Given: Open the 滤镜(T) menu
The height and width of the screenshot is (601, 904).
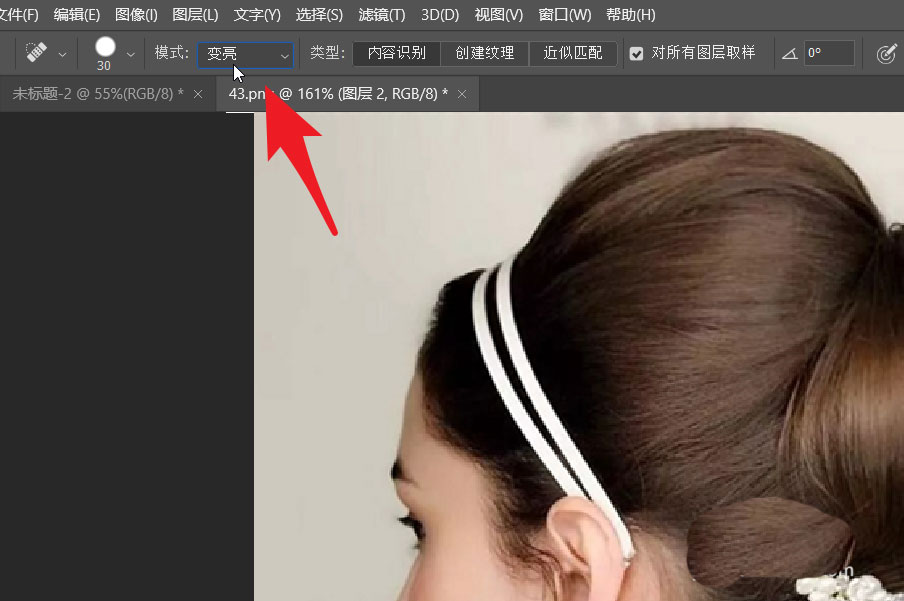Looking at the screenshot, I should (x=381, y=15).
